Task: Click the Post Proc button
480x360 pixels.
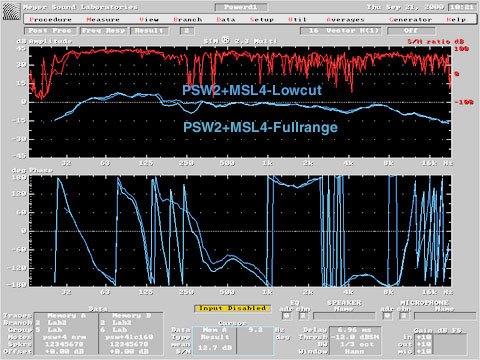Action: 50,31
